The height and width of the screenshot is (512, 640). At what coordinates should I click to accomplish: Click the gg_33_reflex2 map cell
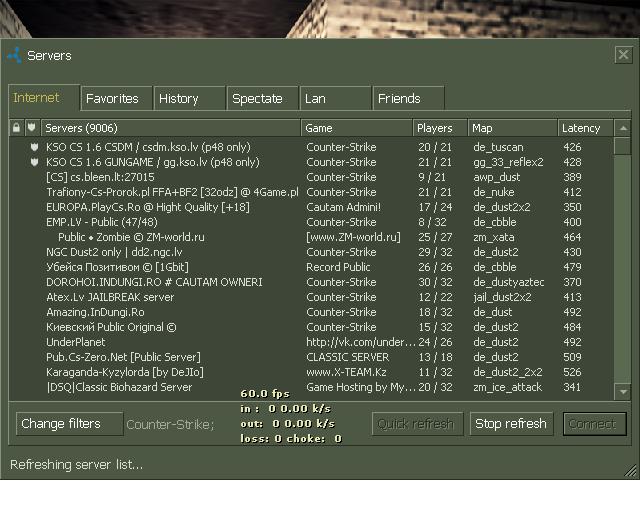(x=508, y=163)
